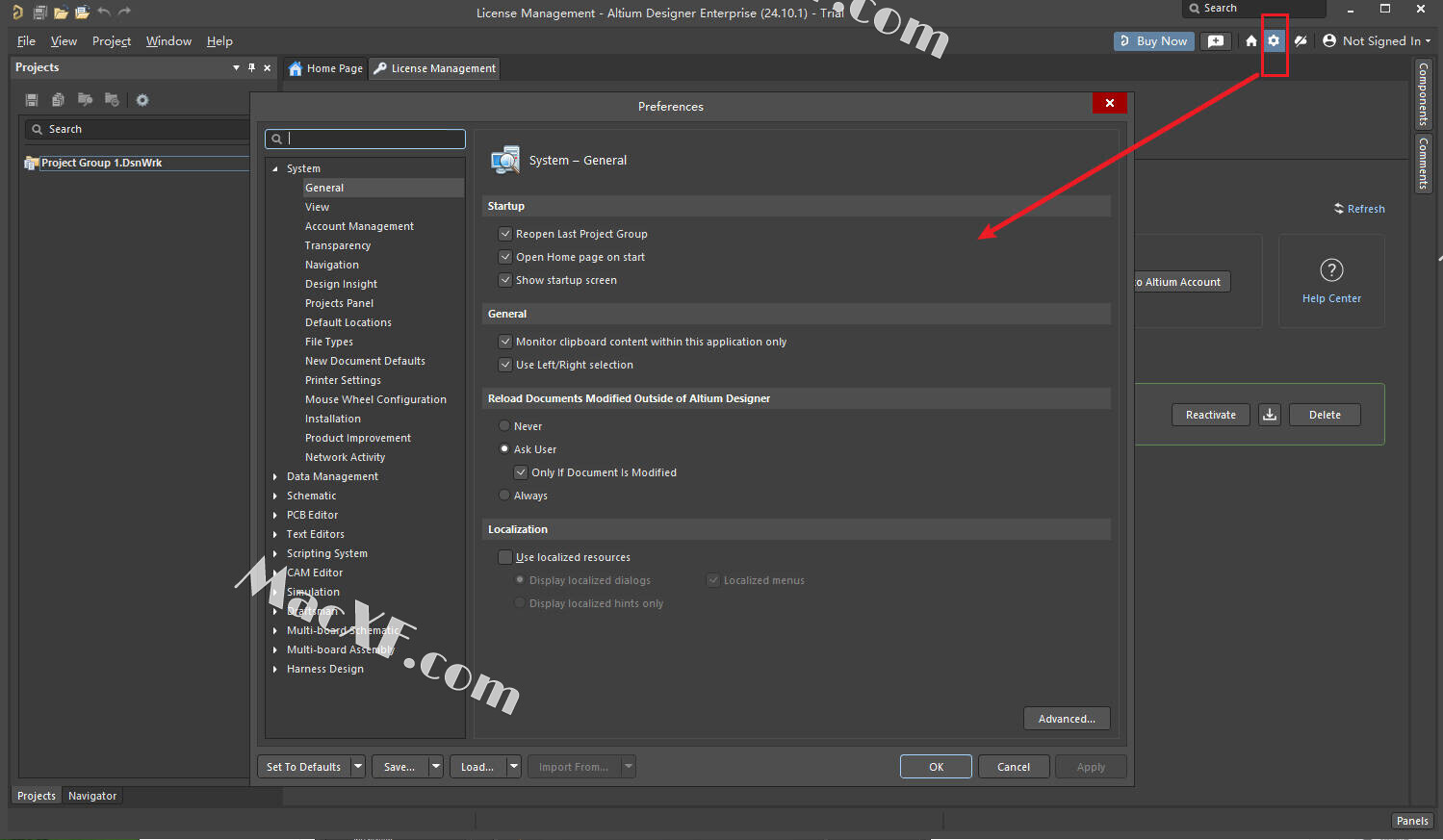The width and height of the screenshot is (1443, 840).
Task: Click the save icon in Projects panel
Action: (32, 100)
